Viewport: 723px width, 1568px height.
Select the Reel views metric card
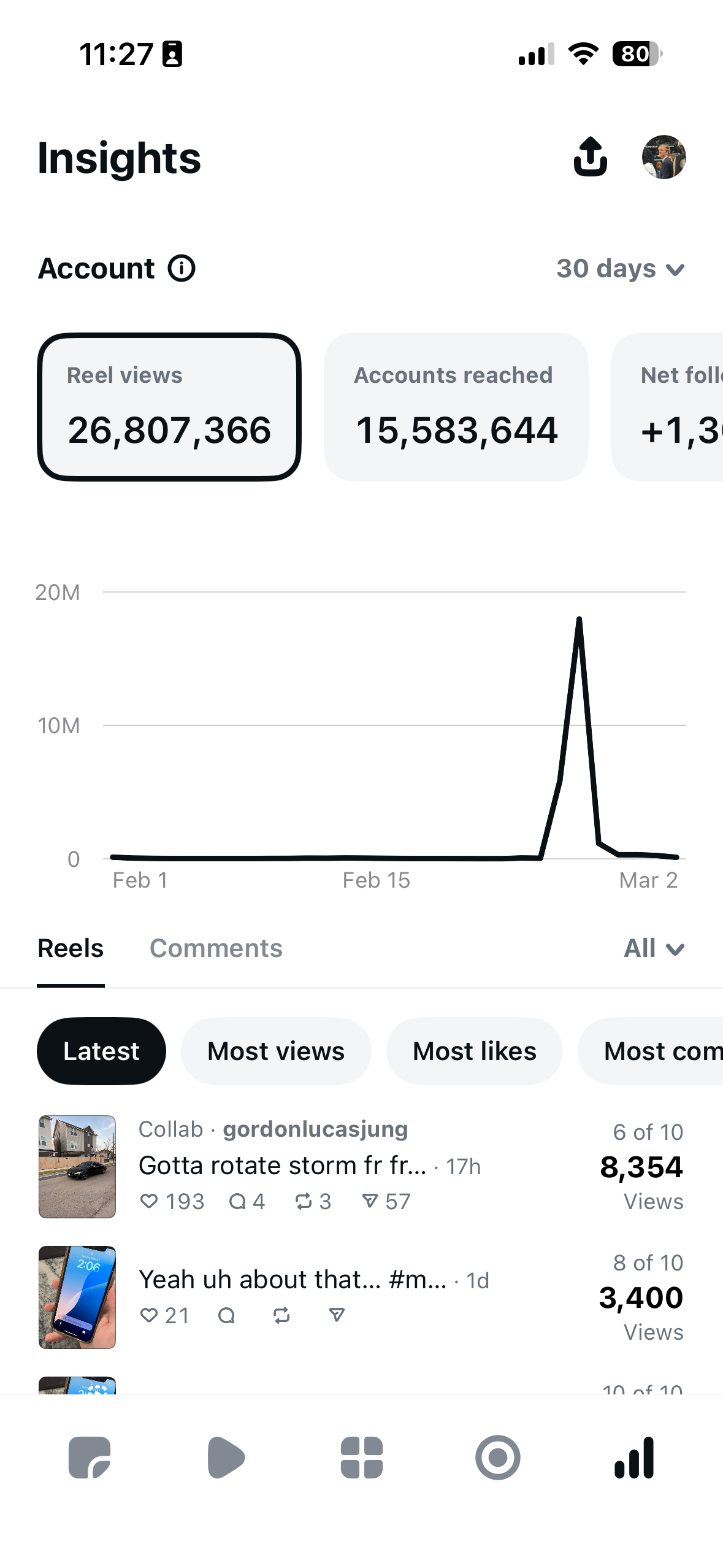click(x=169, y=407)
